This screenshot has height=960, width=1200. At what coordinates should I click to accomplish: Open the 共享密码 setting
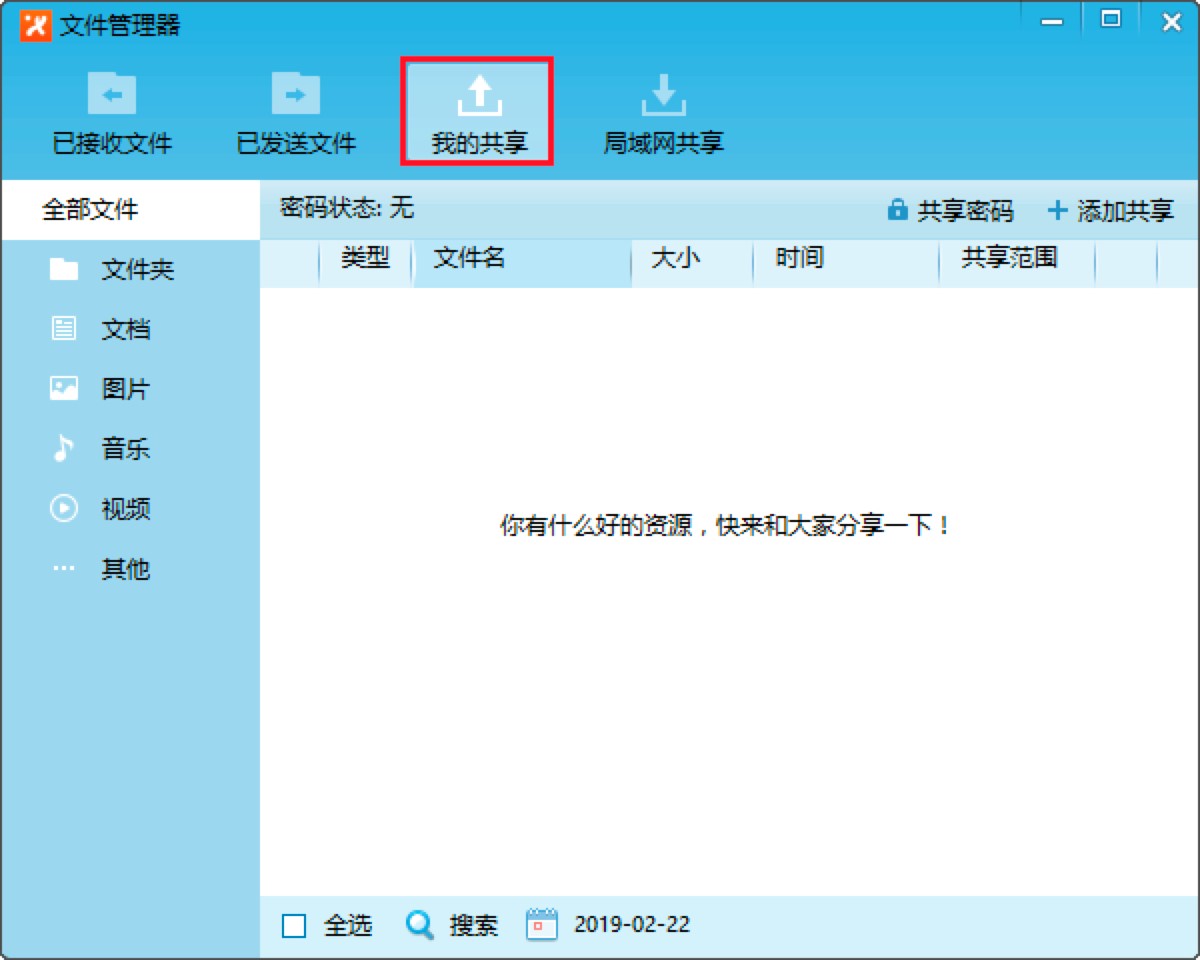coord(965,211)
